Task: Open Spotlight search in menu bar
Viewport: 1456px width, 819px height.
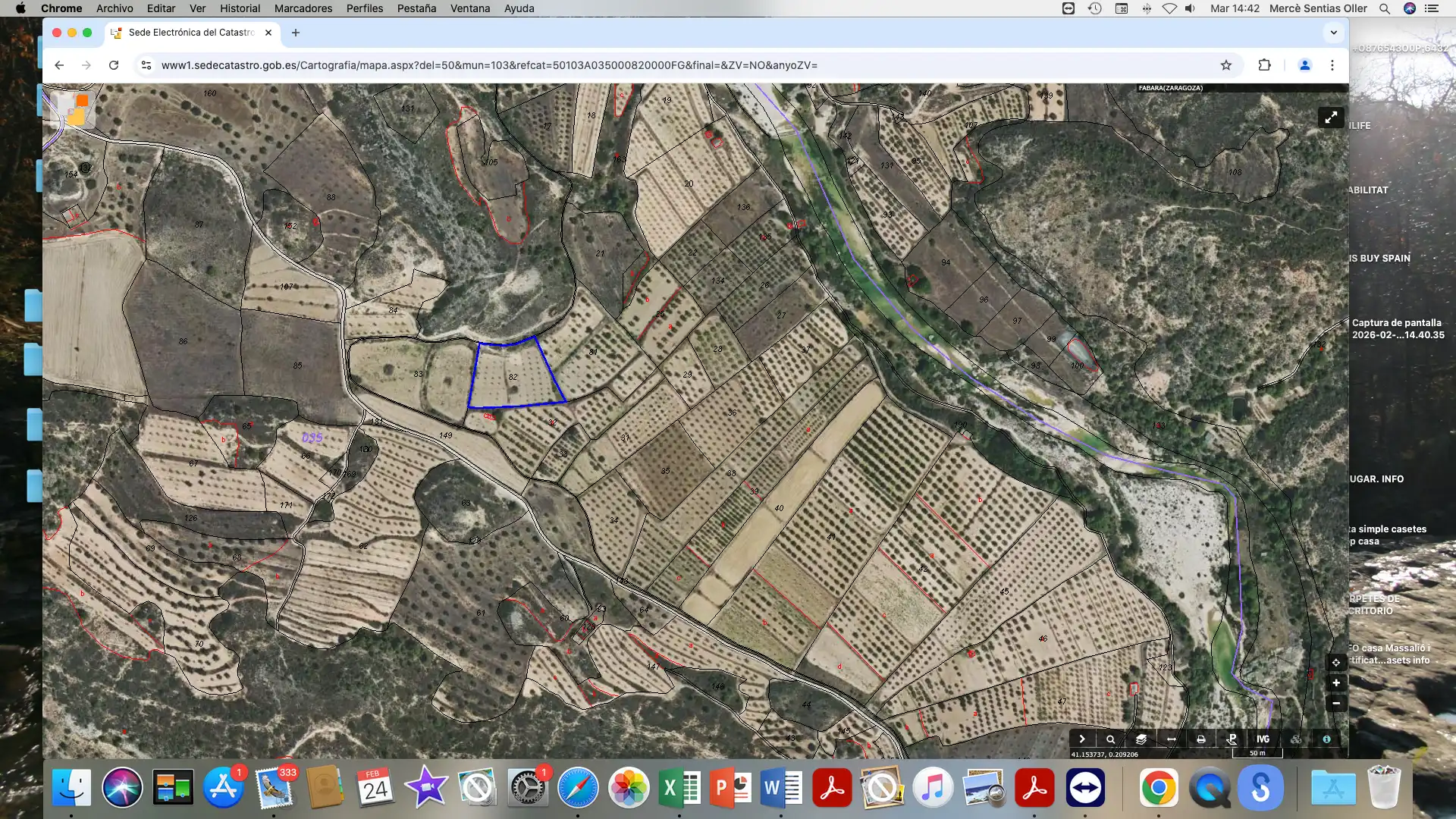Action: tap(1385, 8)
